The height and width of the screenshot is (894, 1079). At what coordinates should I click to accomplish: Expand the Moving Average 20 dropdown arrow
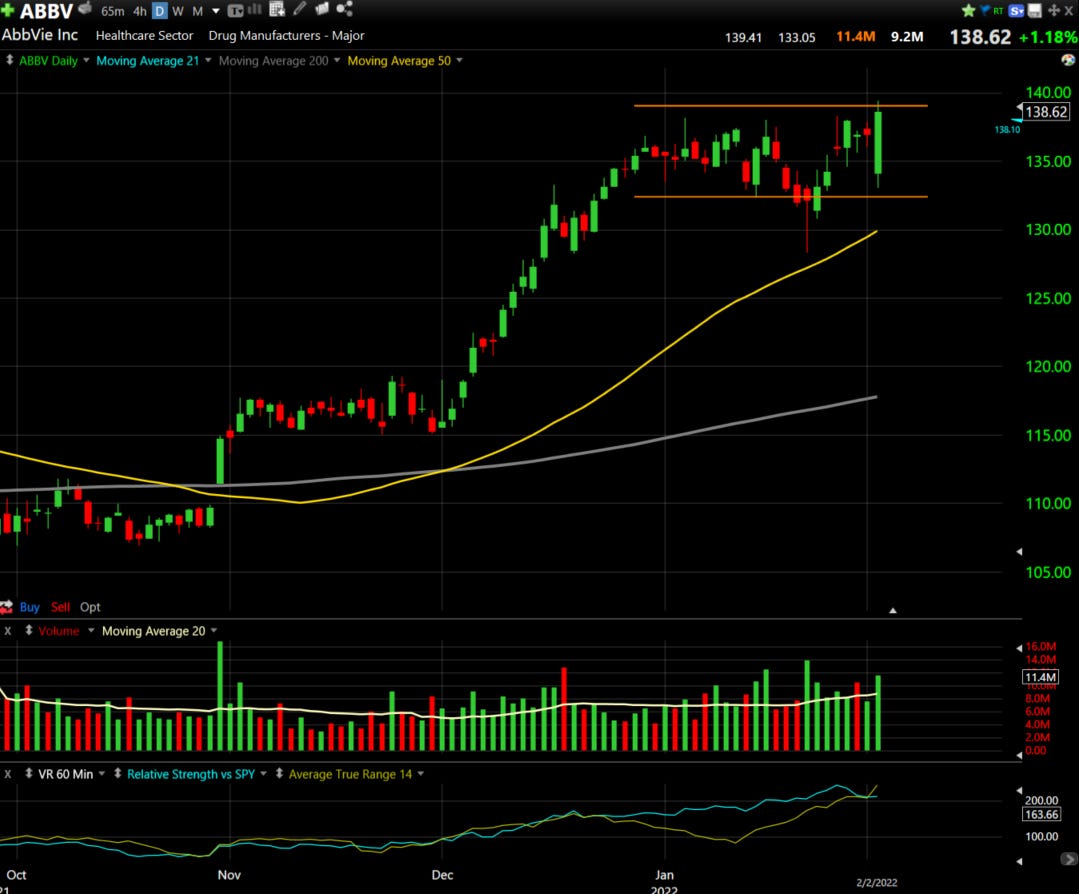coord(213,630)
